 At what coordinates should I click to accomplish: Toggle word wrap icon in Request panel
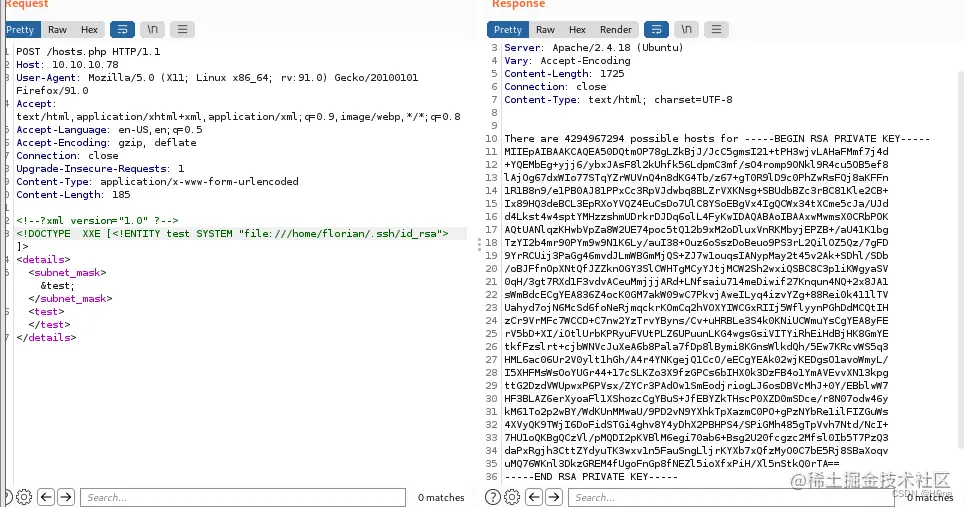point(122,30)
